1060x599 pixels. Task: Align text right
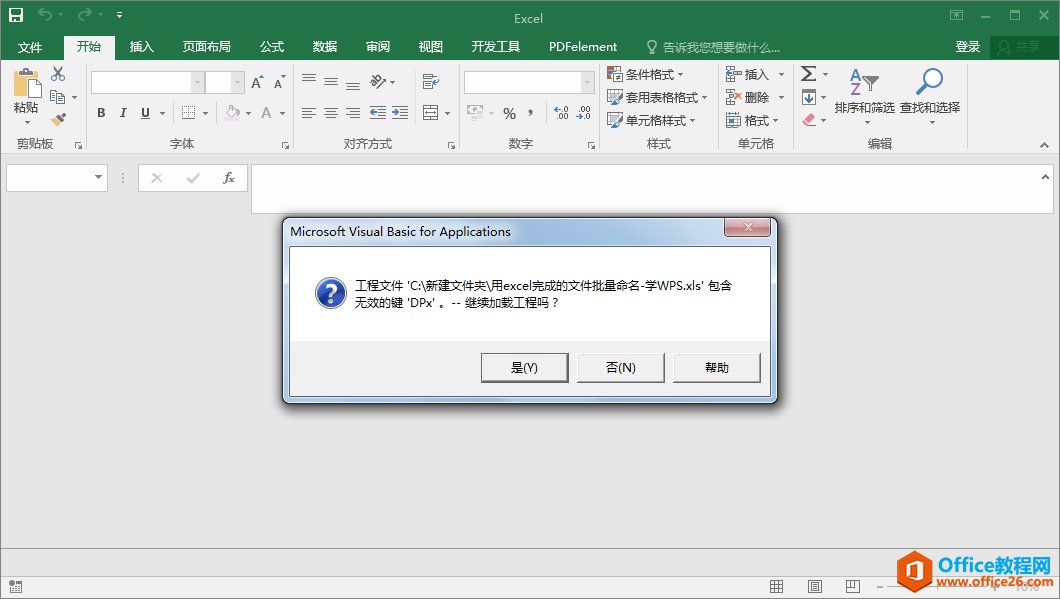coord(353,113)
